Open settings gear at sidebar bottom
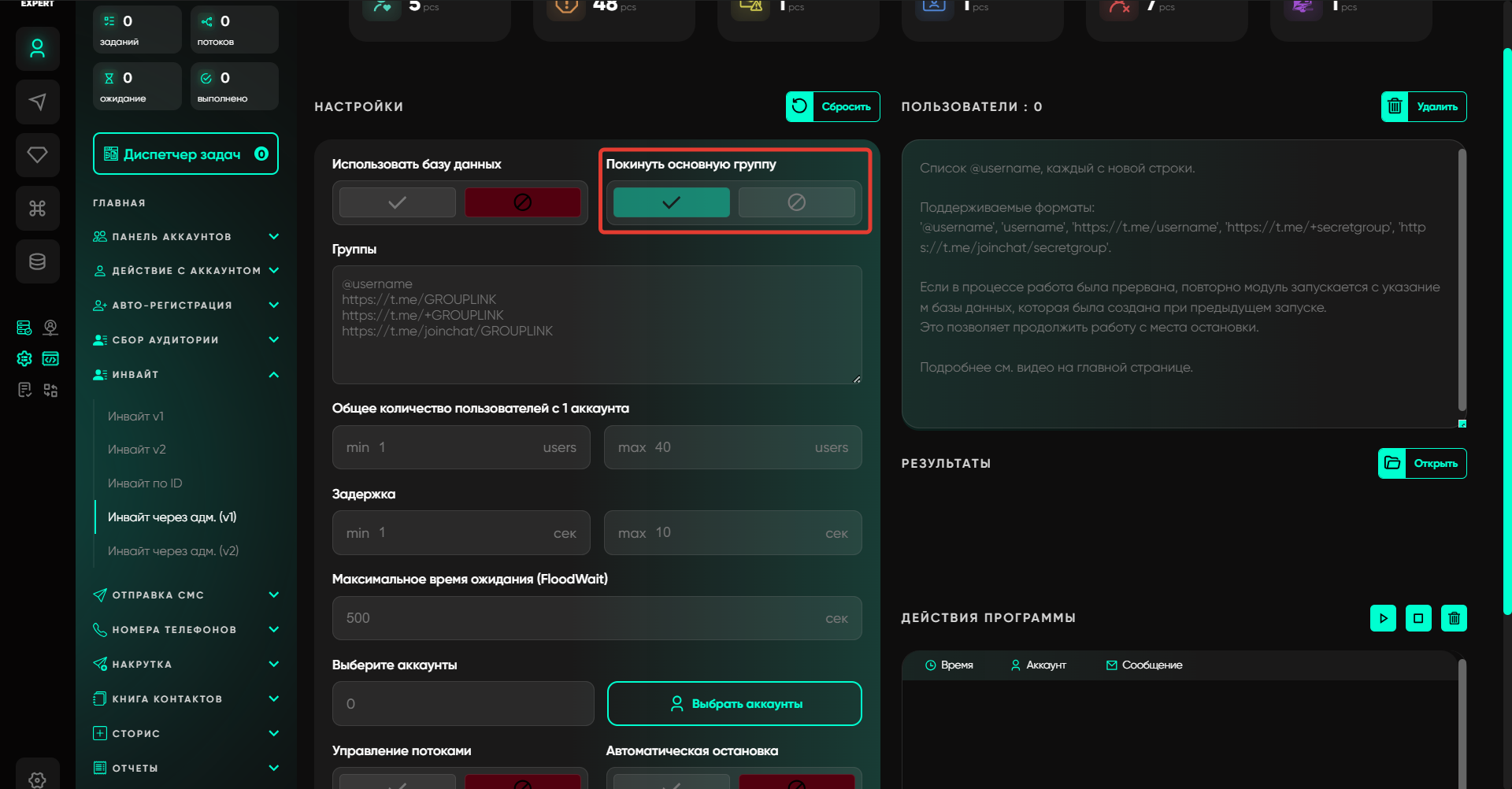This screenshot has height=789, width=1512. (37, 779)
